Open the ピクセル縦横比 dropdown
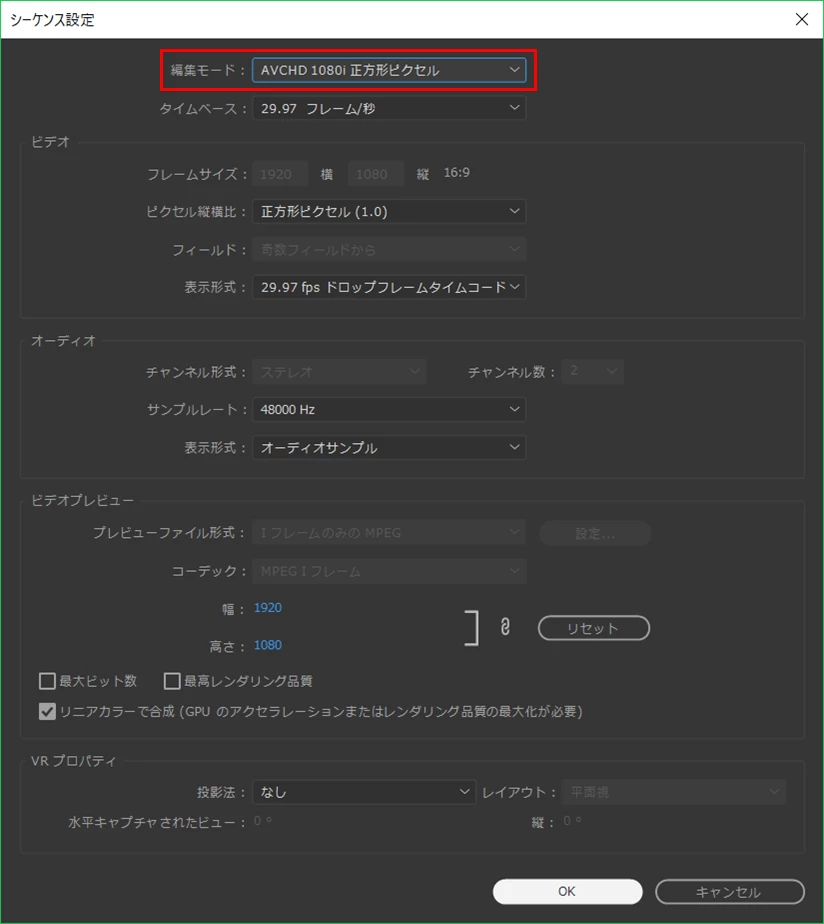 (x=389, y=212)
